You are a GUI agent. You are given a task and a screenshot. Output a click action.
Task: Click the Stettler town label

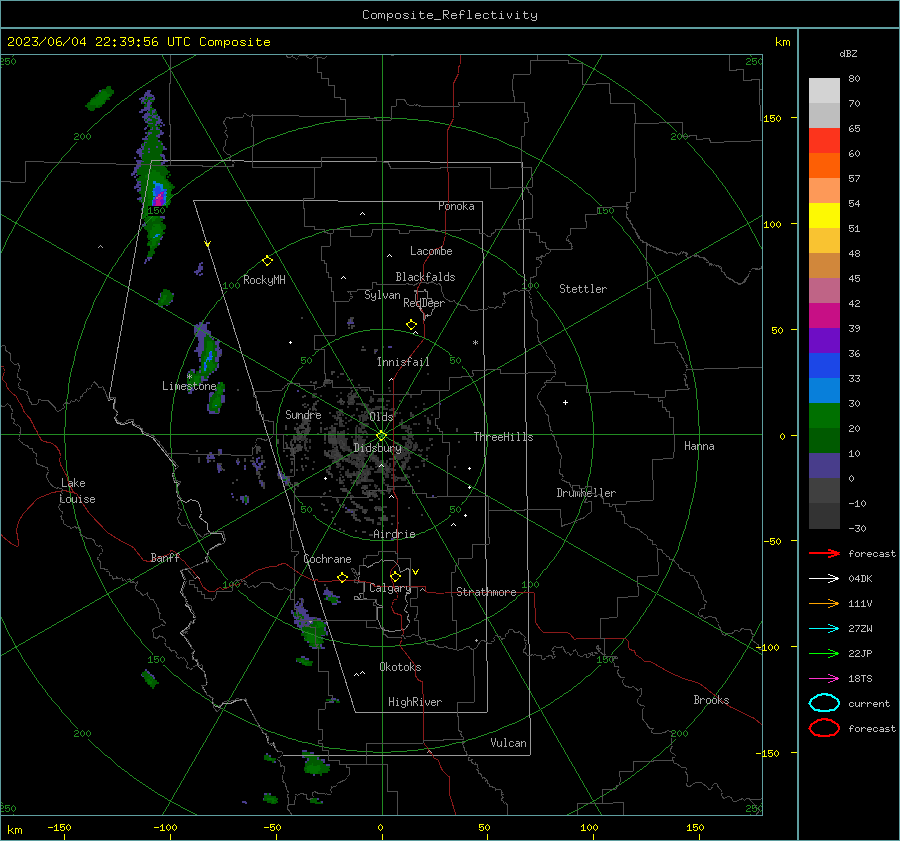583,289
